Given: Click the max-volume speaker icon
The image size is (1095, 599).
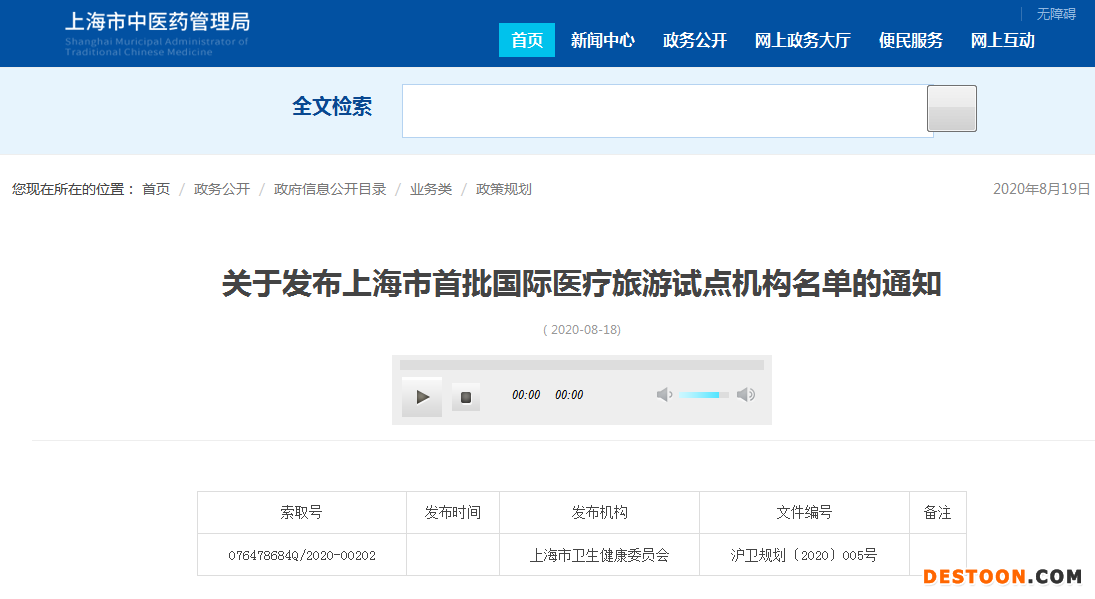Looking at the screenshot, I should [746, 395].
